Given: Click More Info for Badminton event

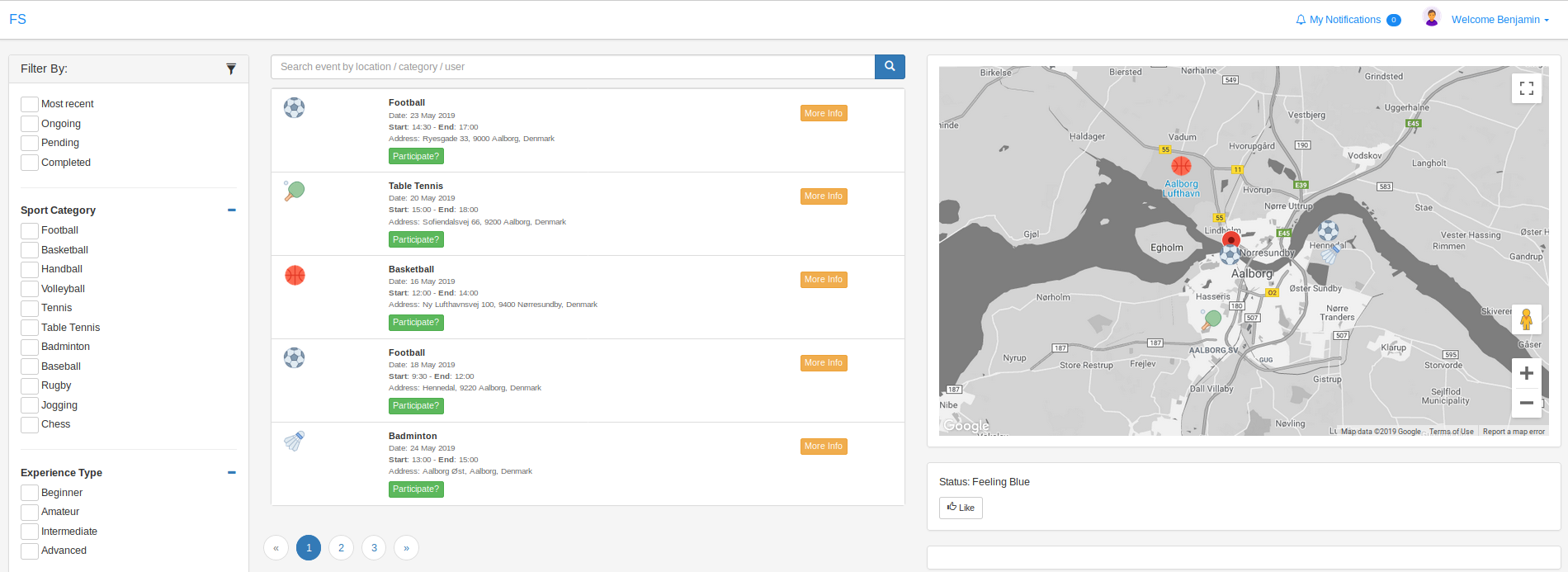Looking at the screenshot, I should pyautogui.click(x=824, y=447).
